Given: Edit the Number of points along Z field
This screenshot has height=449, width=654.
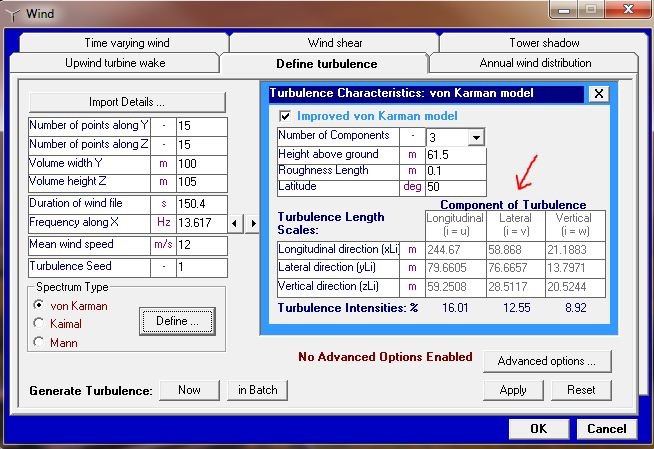Looking at the screenshot, I should 202,145.
